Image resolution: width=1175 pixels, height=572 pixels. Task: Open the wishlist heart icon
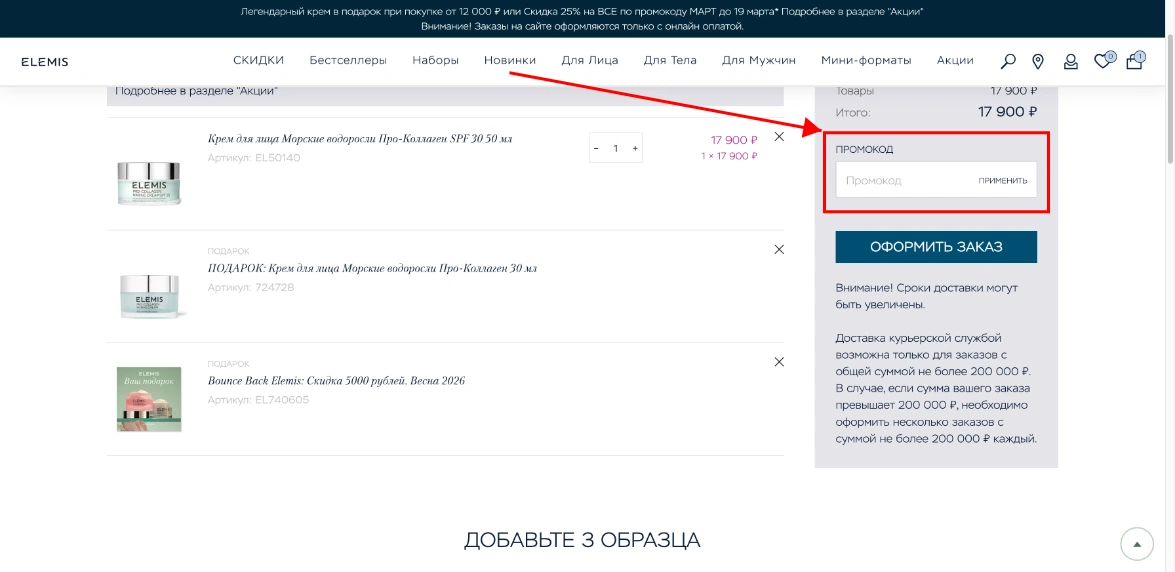[x=1103, y=61]
